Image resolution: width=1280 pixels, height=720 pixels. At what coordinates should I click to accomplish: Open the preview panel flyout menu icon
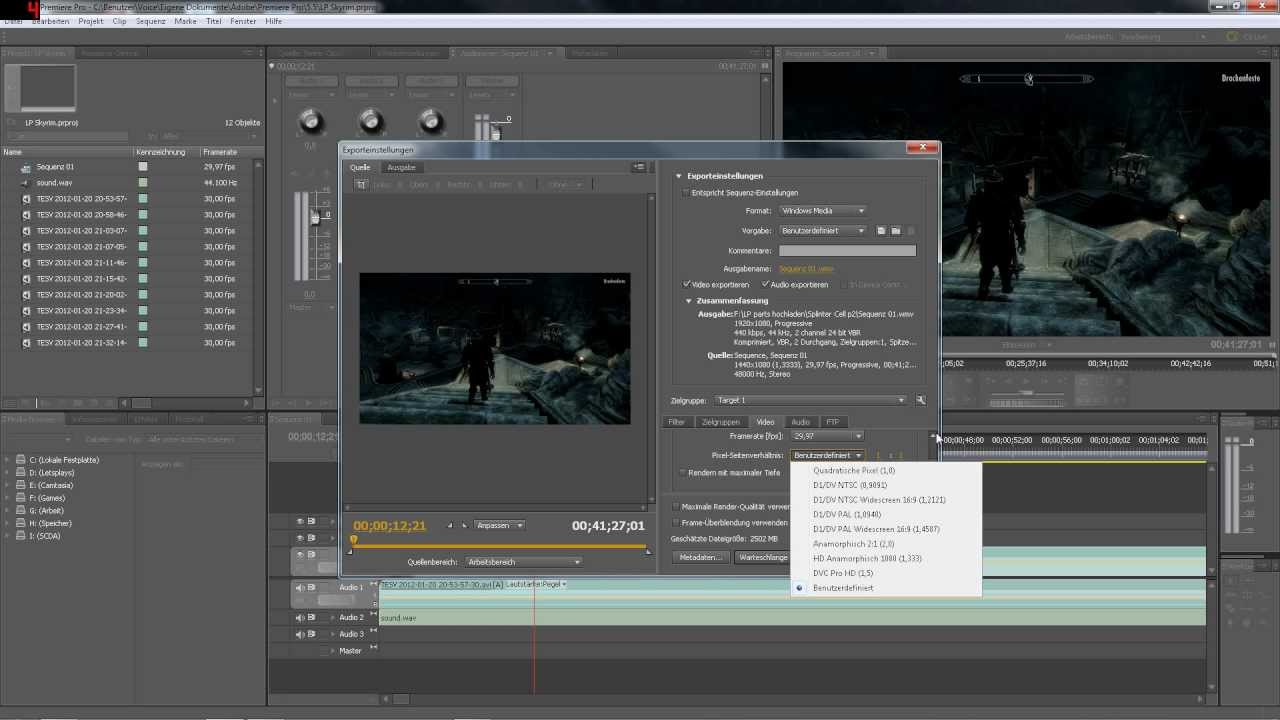click(x=639, y=167)
